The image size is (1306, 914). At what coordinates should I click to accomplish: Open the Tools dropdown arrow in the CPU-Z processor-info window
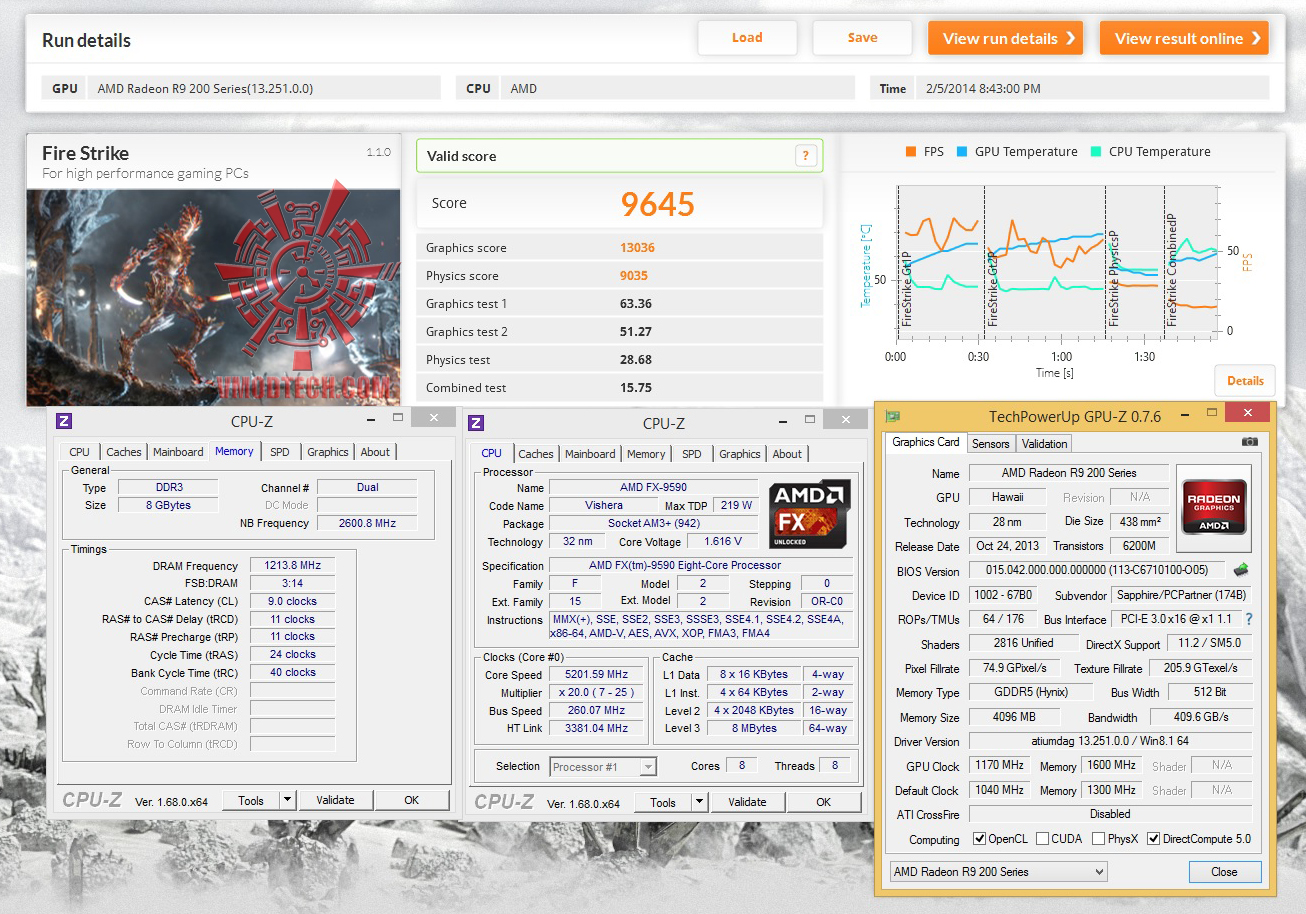(x=700, y=802)
